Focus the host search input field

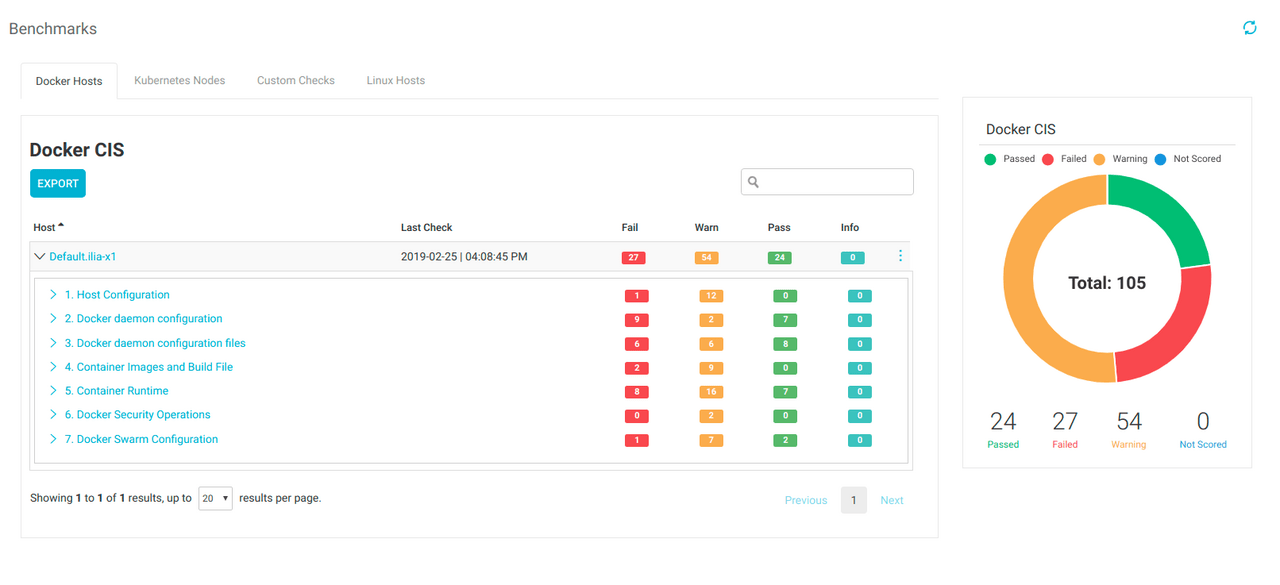[827, 182]
